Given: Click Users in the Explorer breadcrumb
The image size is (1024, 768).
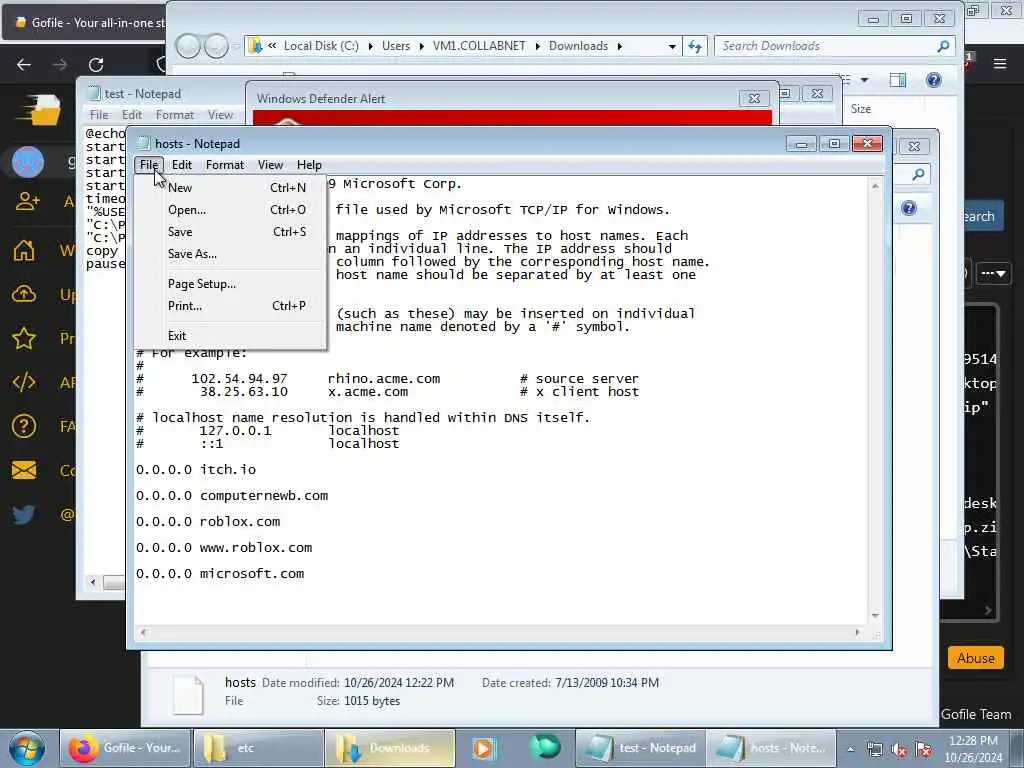Looking at the screenshot, I should point(396,46).
